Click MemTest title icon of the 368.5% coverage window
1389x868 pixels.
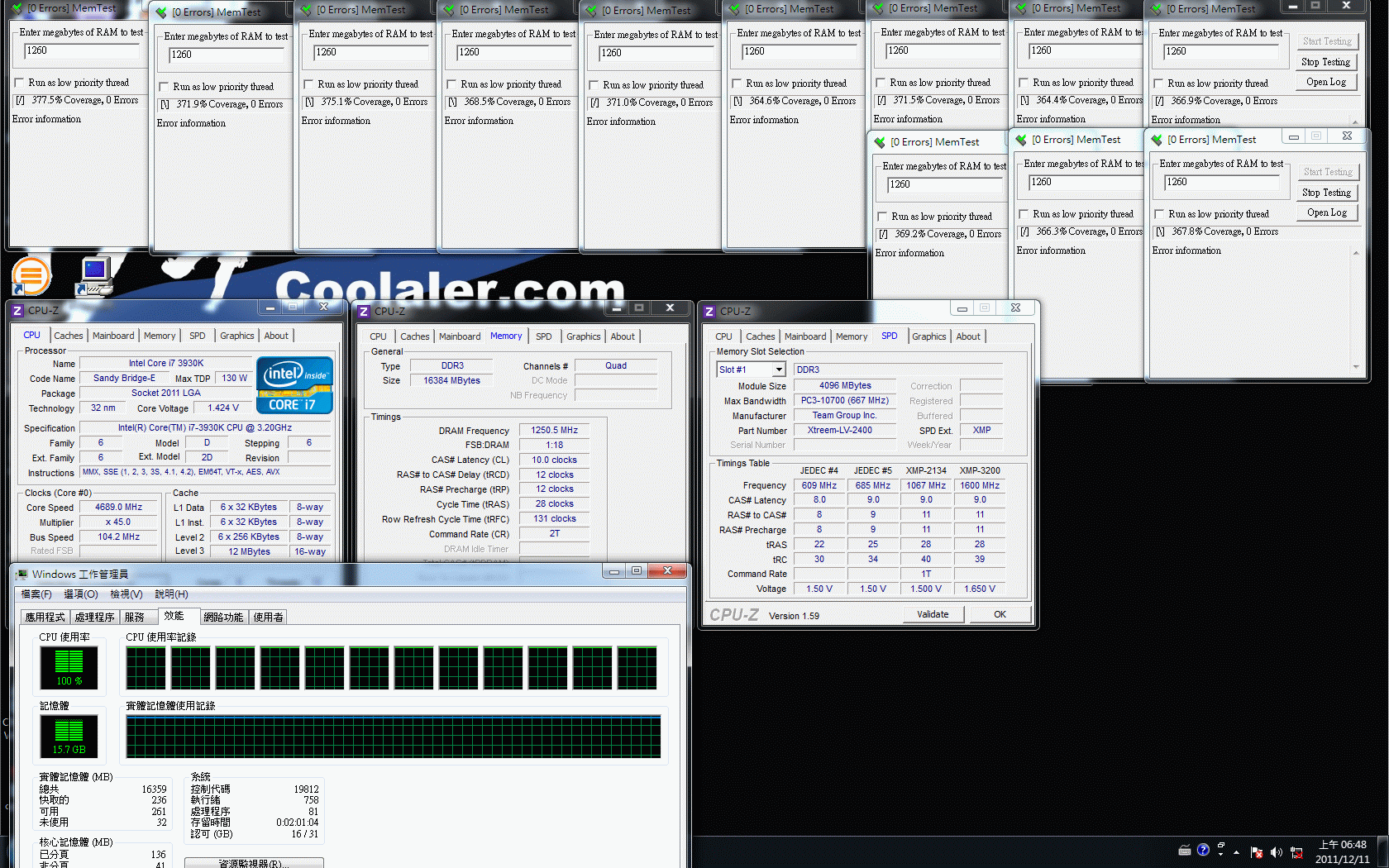tap(449, 10)
